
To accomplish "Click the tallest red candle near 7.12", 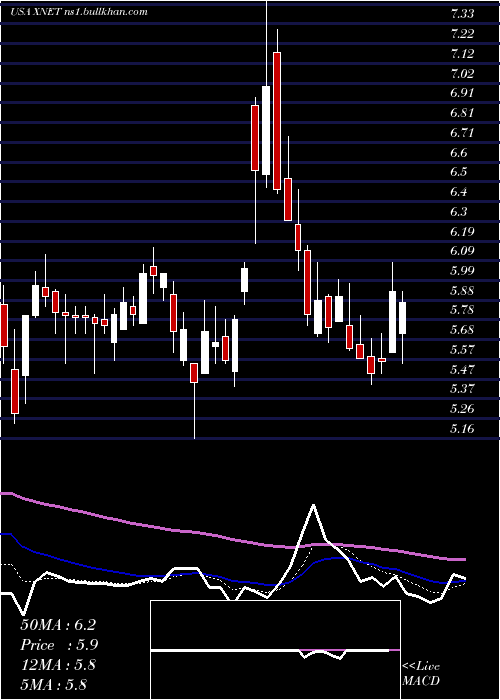I will [277, 121].
